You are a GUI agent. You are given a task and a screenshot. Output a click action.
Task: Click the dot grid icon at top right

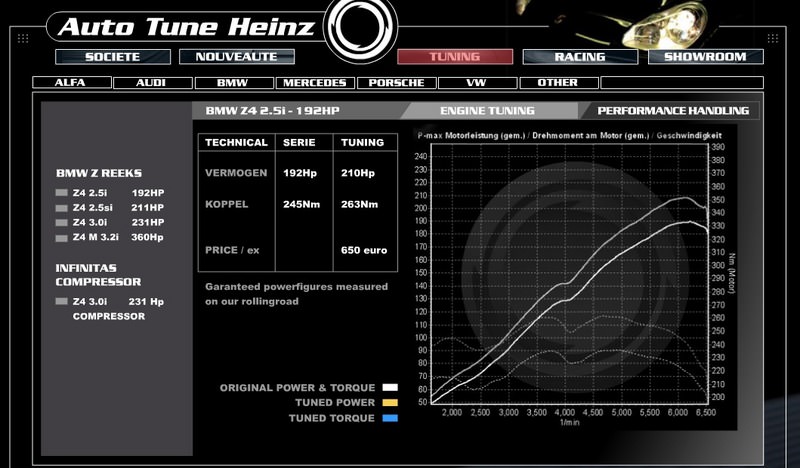click(x=773, y=38)
